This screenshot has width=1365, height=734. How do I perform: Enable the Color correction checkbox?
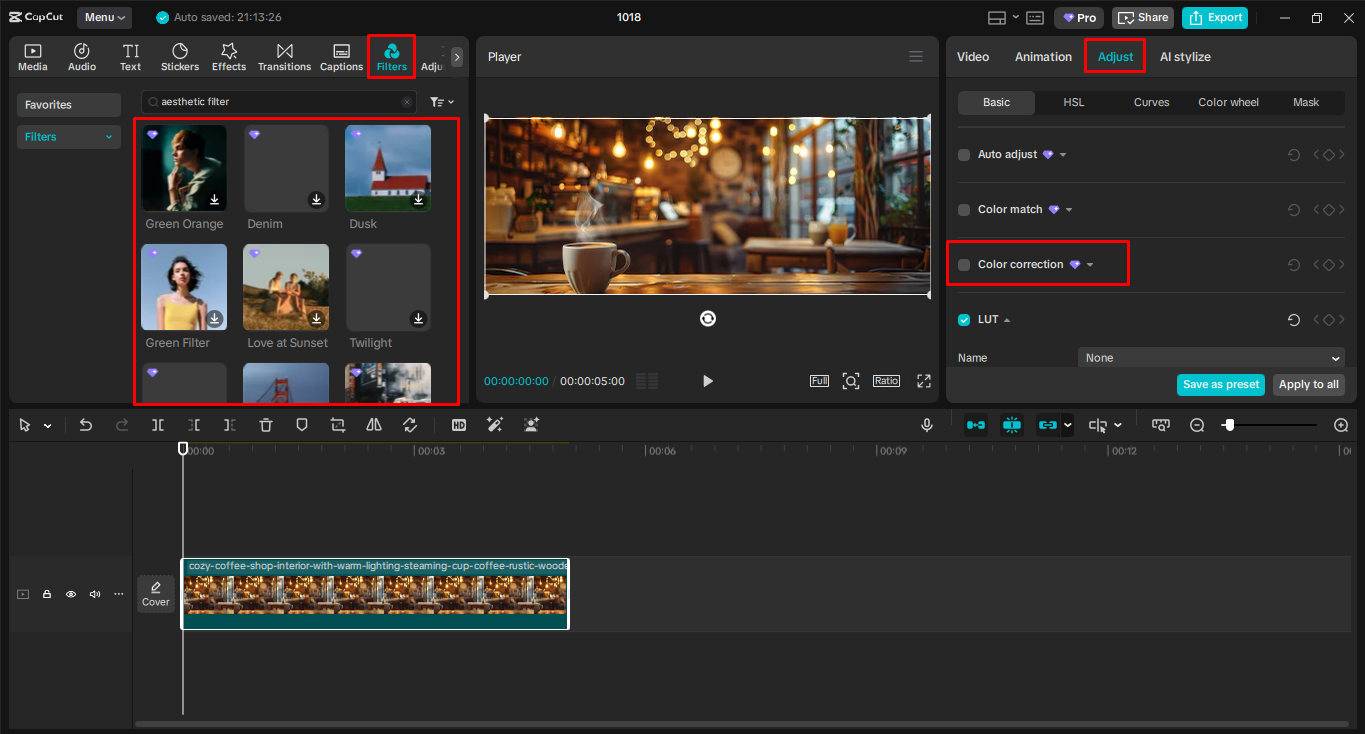coord(964,264)
